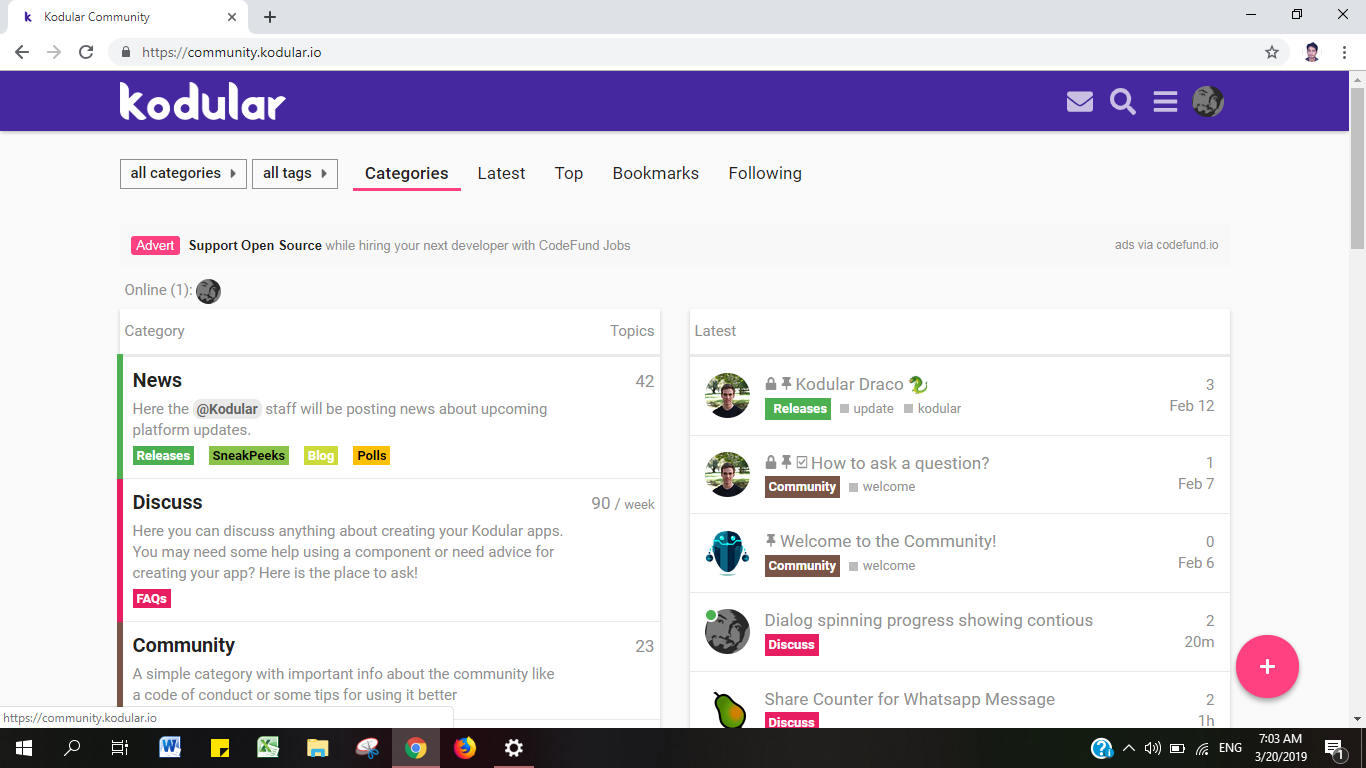The image size is (1366, 768).
Task: Open the messages envelope icon
Action: [x=1080, y=102]
